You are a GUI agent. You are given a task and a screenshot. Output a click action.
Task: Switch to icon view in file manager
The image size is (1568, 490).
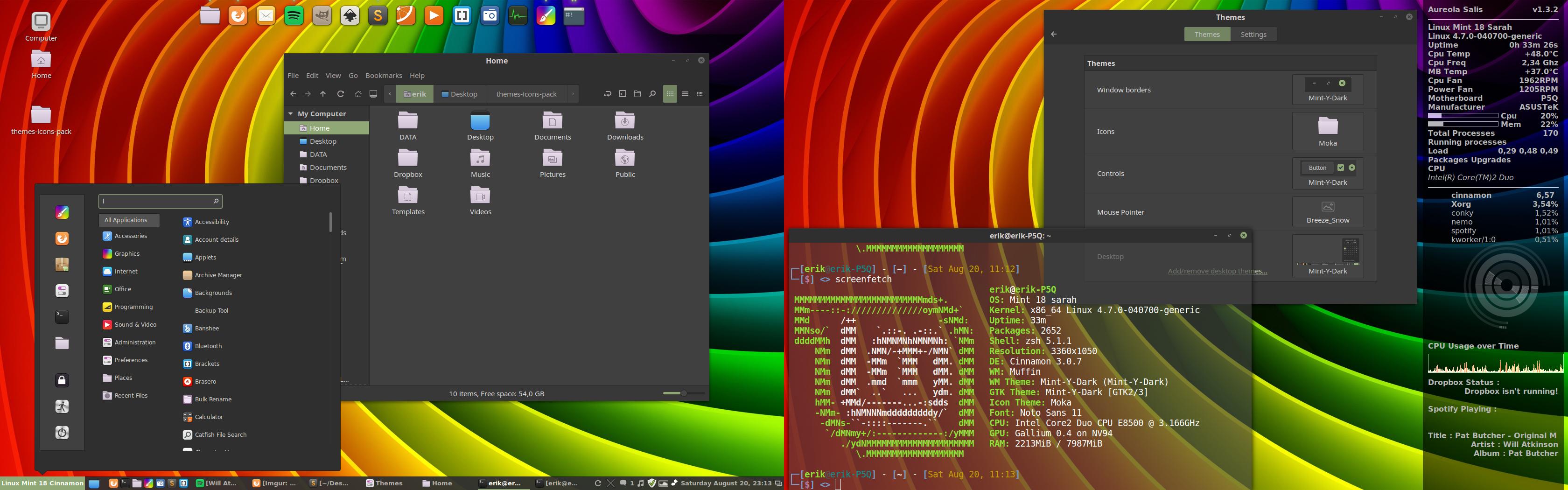(x=670, y=94)
